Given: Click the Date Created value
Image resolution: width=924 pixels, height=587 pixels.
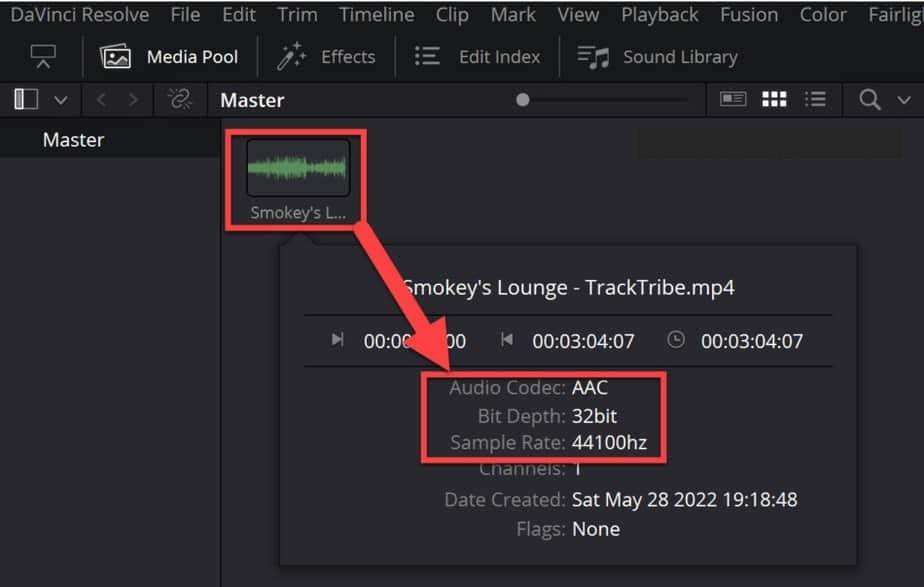Looking at the screenshot, I should pyautogui.click(x=684, y=500).
